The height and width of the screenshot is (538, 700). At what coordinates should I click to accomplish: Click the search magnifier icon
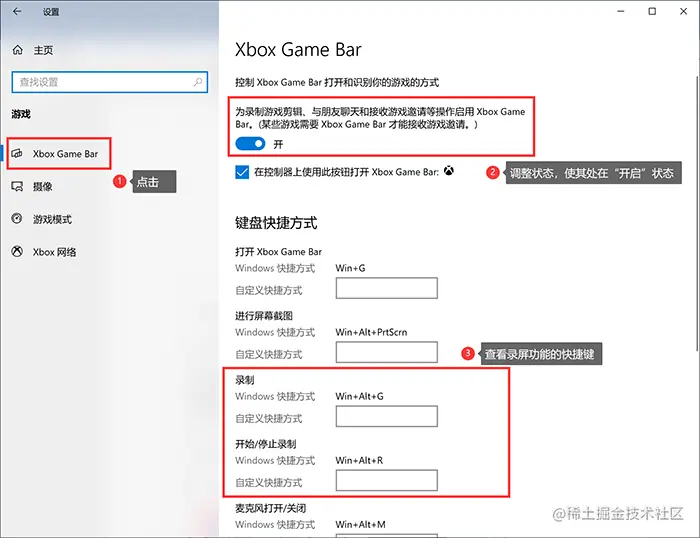(x=198, y=82)
